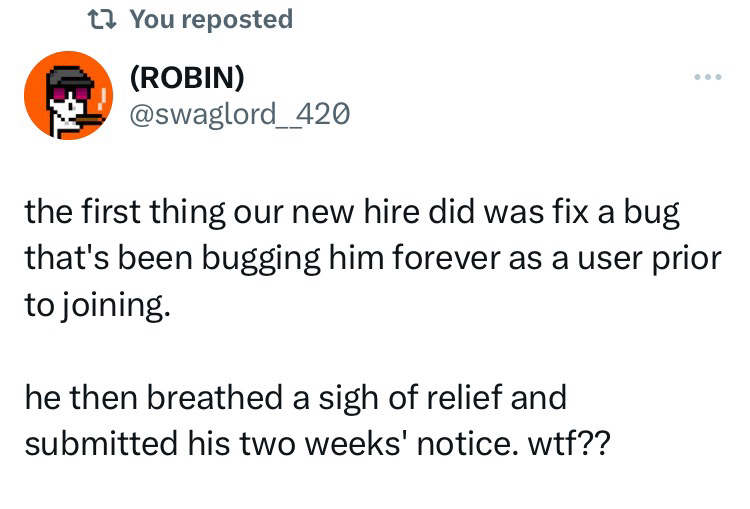Tap the orange avatar background
Viewport: 750px width, 509px height.
point(40,110)
